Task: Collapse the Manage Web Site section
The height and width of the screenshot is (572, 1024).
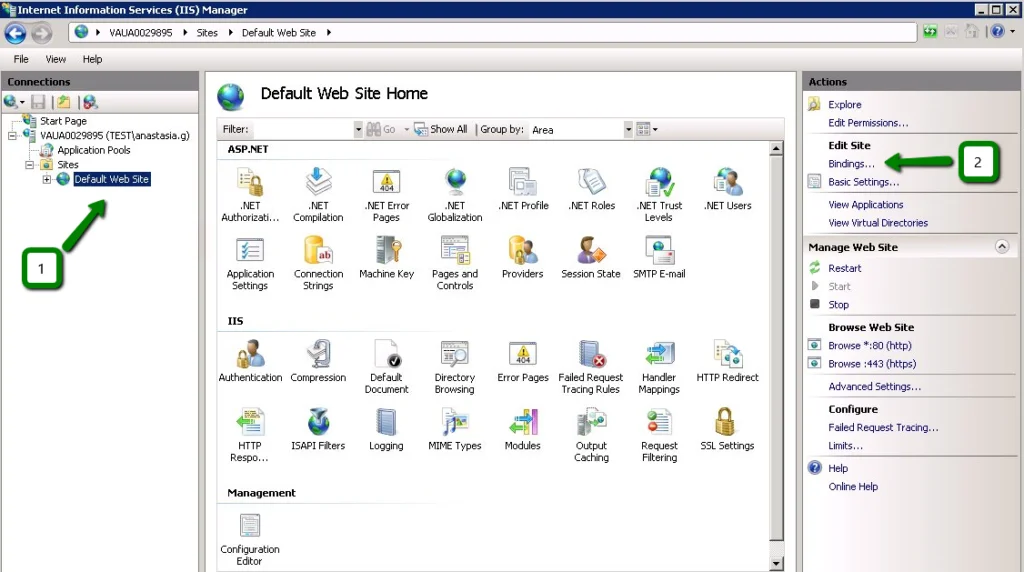Action: [x=1001, y=246]
